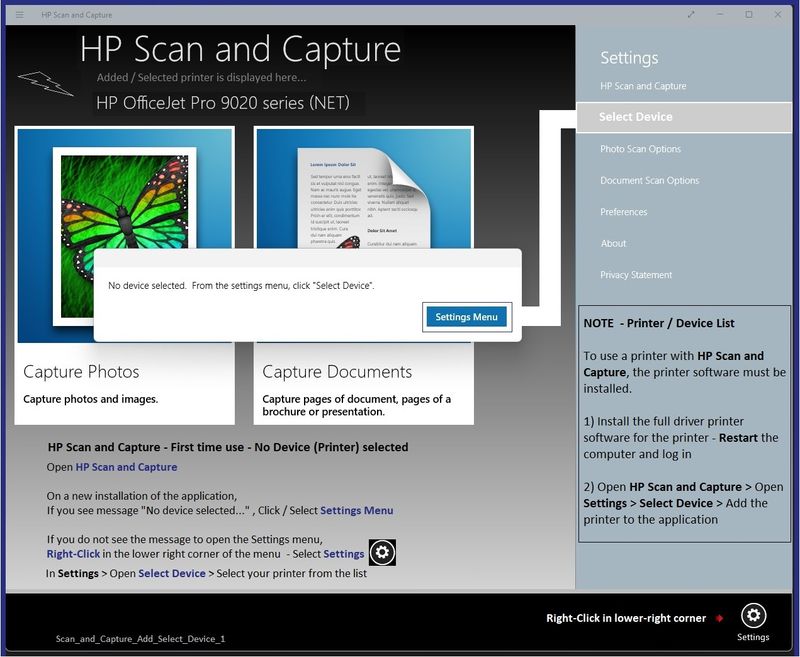Click the inline Settings gear icon in instructions
Image resolution: width=800 pixels, height=657 pixels.
click(382, 552)
